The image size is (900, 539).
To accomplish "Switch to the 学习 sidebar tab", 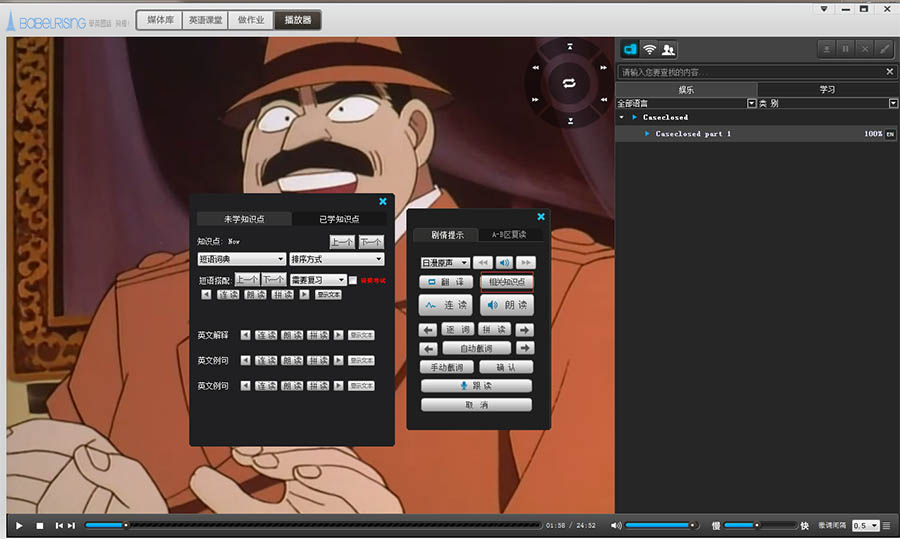I will pyautogui.click(x=828, y=90).
